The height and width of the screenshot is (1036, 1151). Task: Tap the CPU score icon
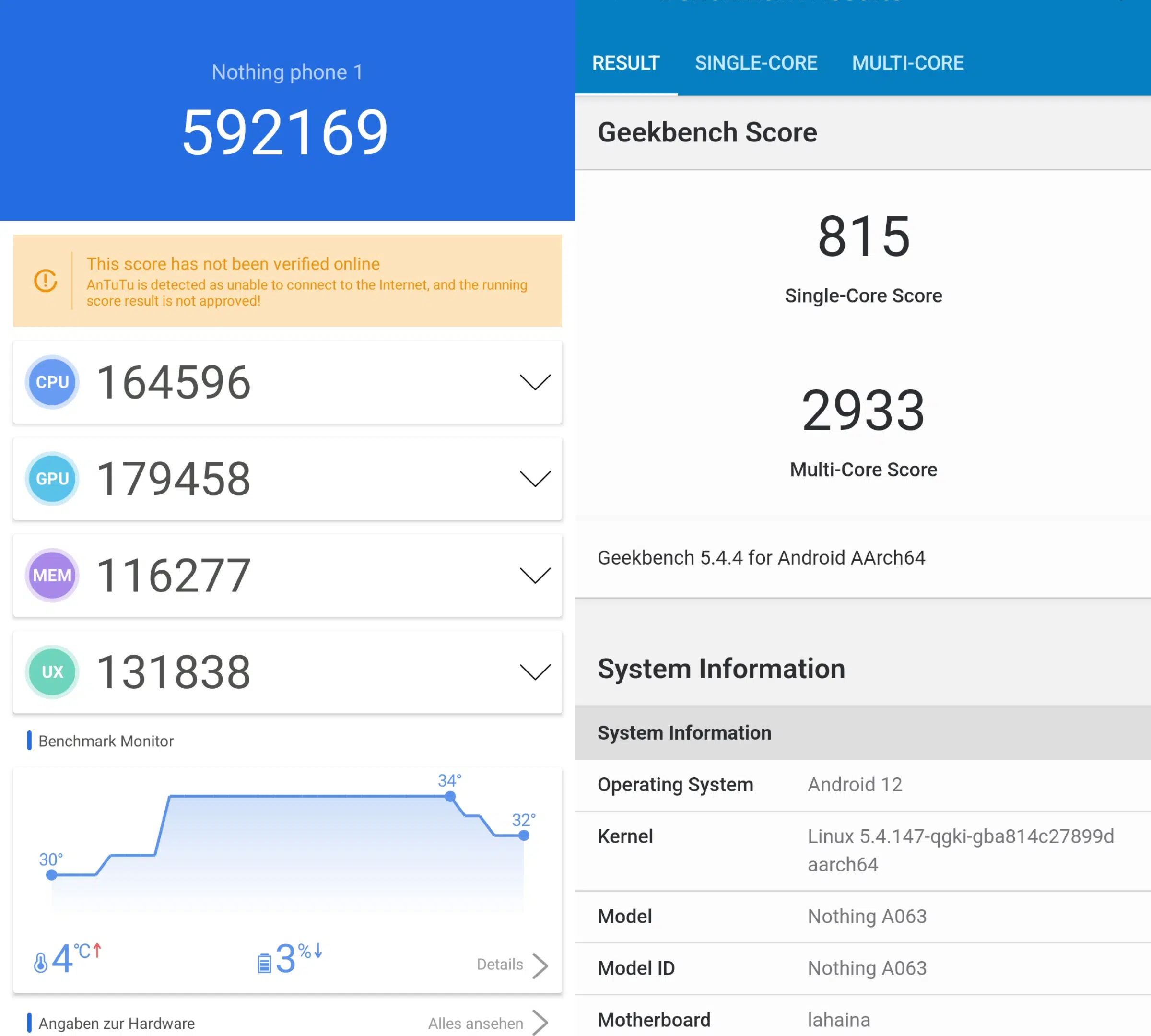[x=52, y=382]
